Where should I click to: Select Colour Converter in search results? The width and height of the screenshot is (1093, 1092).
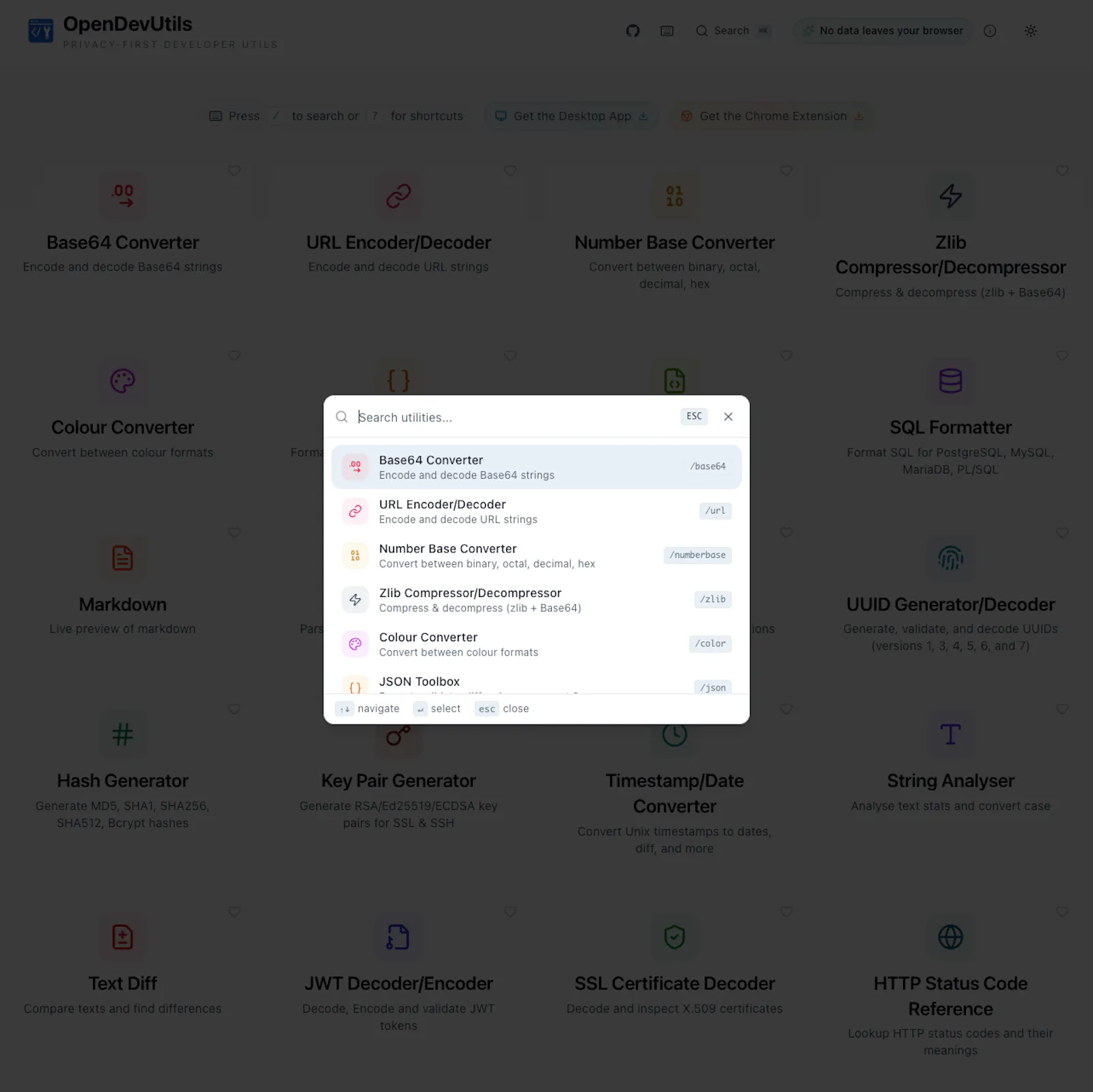click(x=536, y=644)
